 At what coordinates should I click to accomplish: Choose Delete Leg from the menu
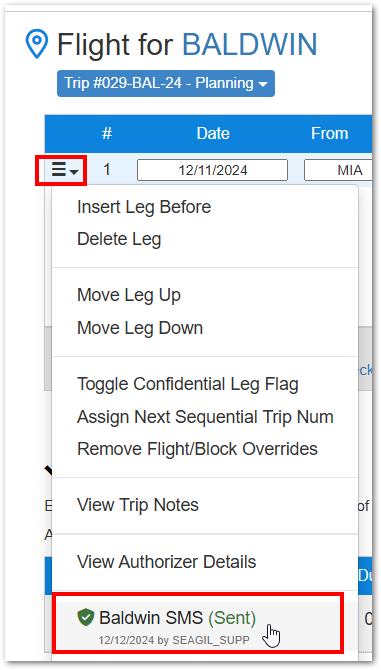(x=119, y=239)
